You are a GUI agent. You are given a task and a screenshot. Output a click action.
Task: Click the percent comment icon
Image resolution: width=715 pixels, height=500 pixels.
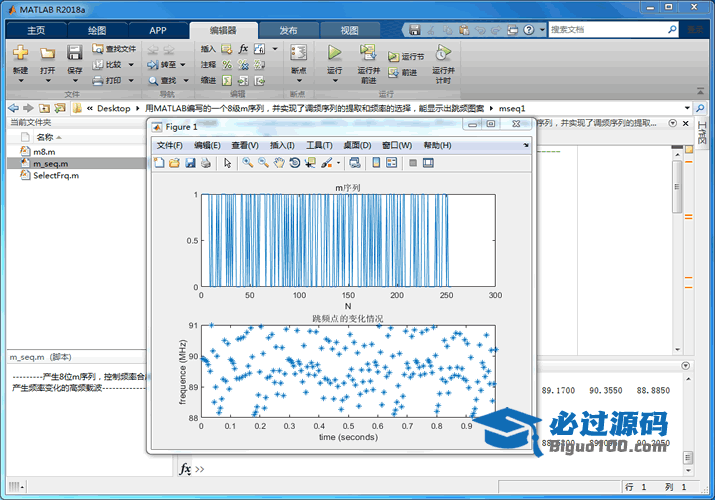[227, 65]
